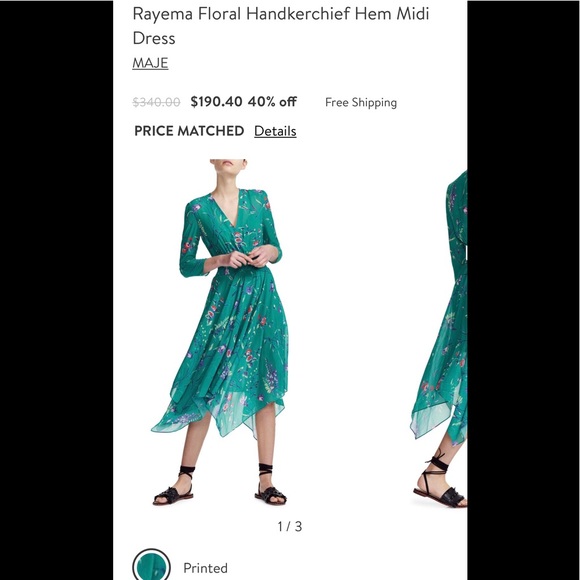Tap the dress neckline in main photo
The width and height of the screenshot is (580, 580).
pos(227,209)
